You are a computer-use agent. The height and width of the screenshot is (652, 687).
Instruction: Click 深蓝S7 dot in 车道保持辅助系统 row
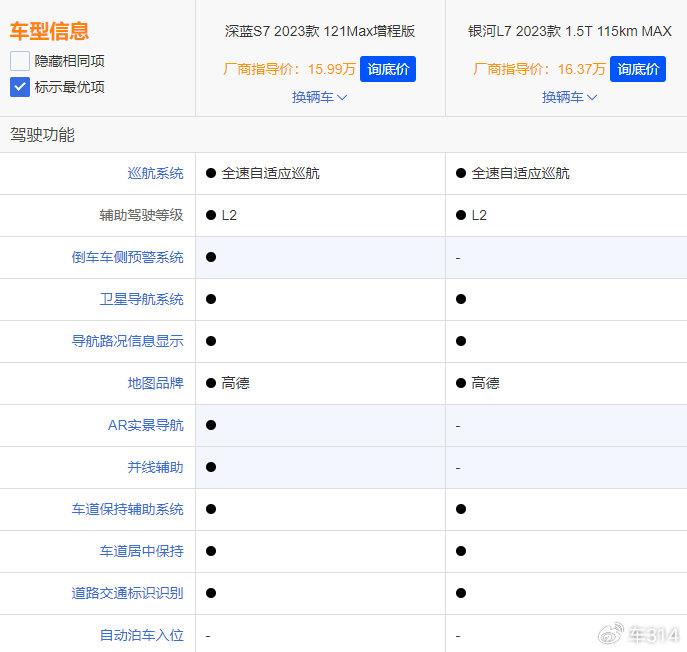tap(211, 509)
